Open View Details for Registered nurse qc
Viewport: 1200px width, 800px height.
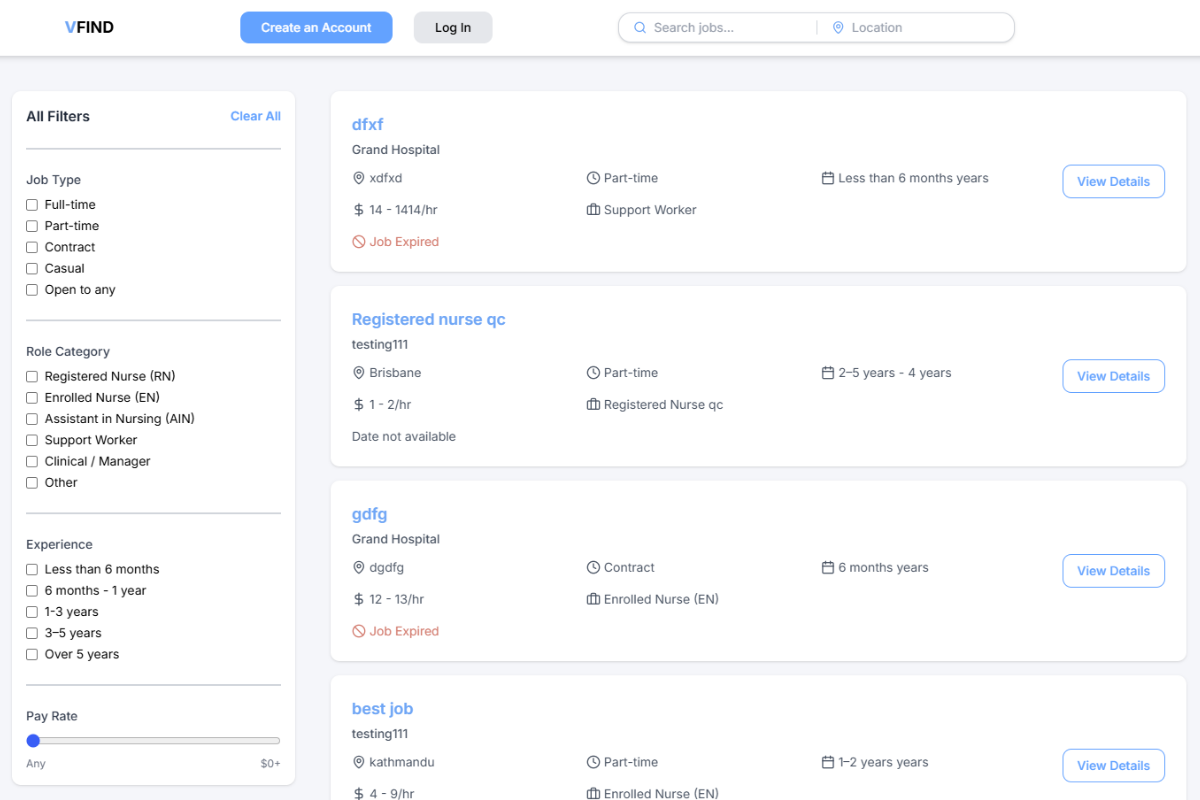click(1113, 376)
